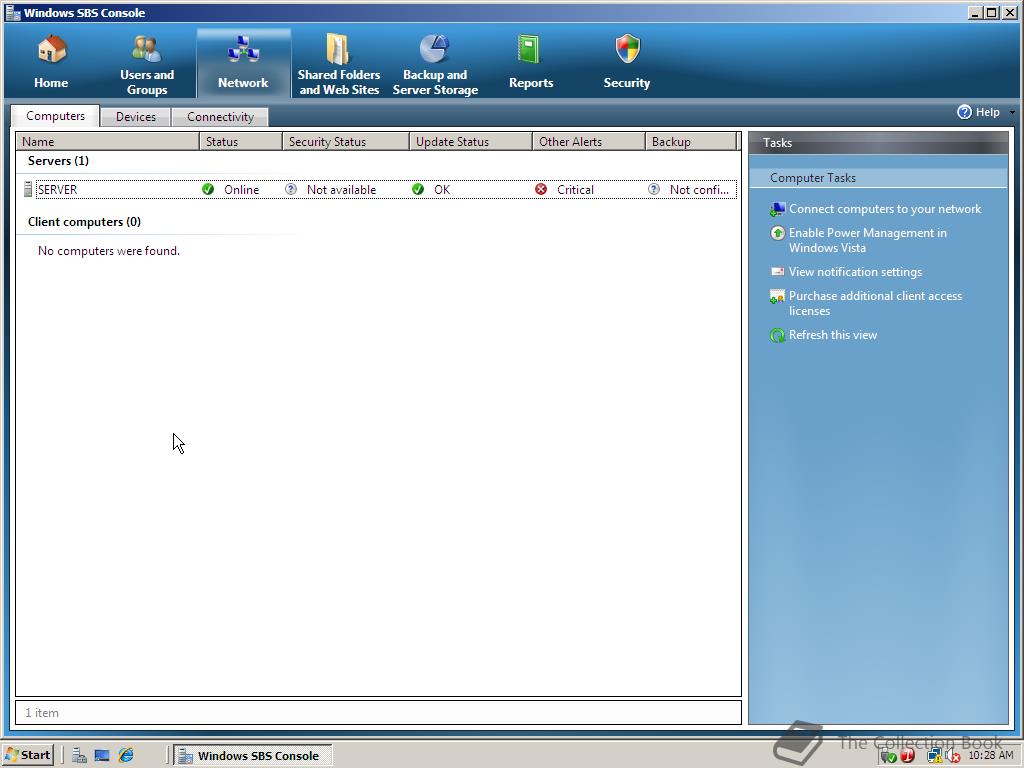Click the notification settings envelope icon
1024x768 pixels.
(x=777, y=272)
